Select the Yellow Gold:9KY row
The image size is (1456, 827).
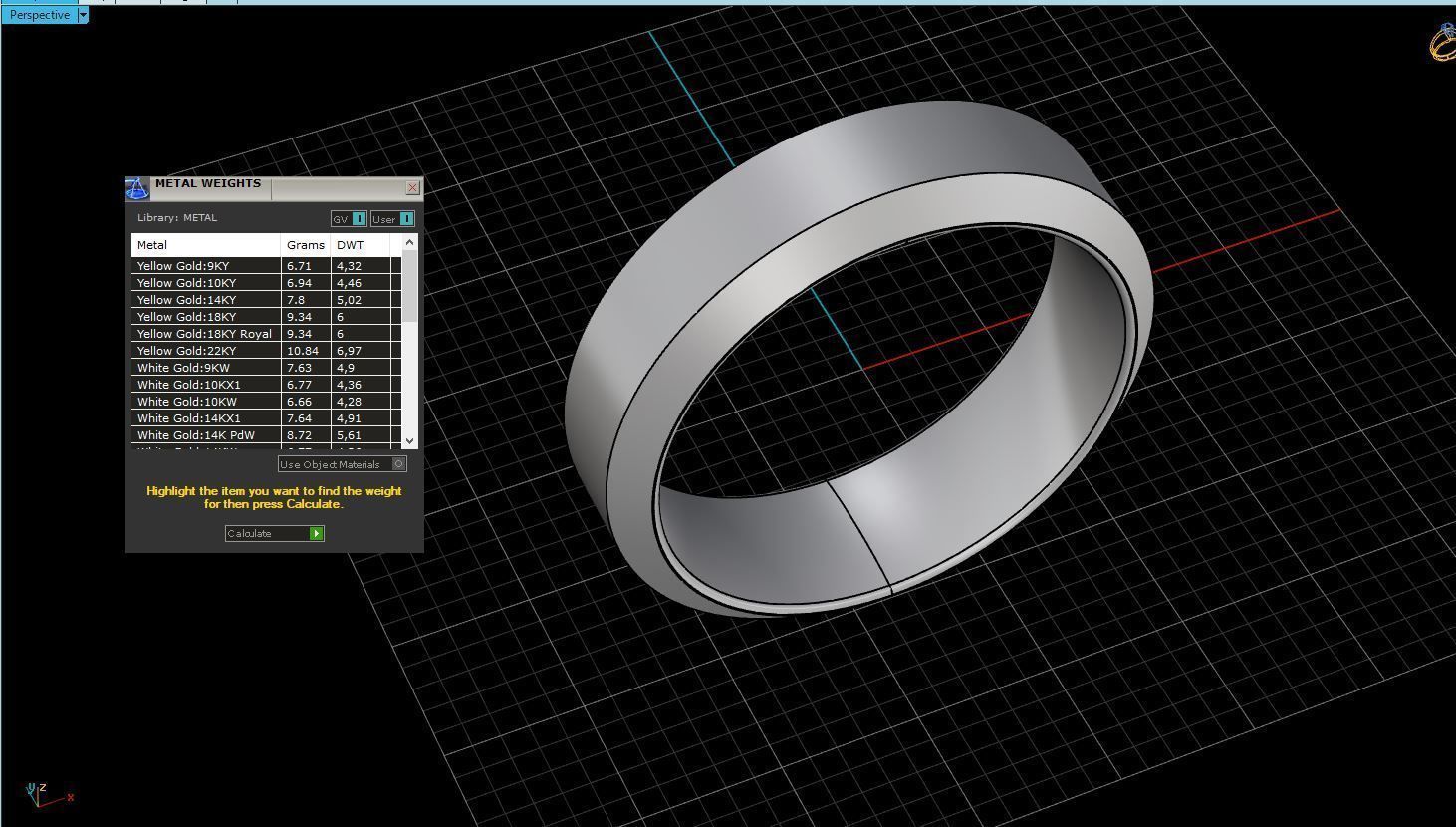click(x=266, y=266)
